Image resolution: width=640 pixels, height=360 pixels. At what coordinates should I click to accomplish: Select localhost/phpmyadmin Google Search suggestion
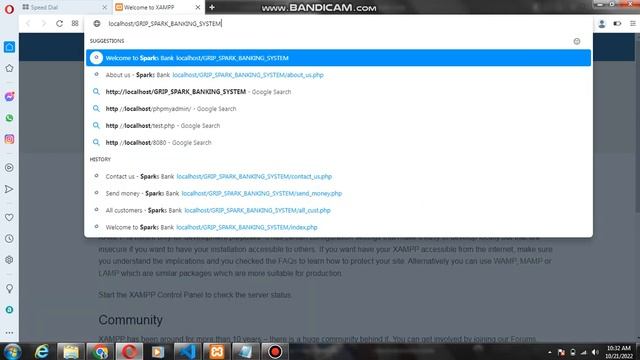(338, 109)
